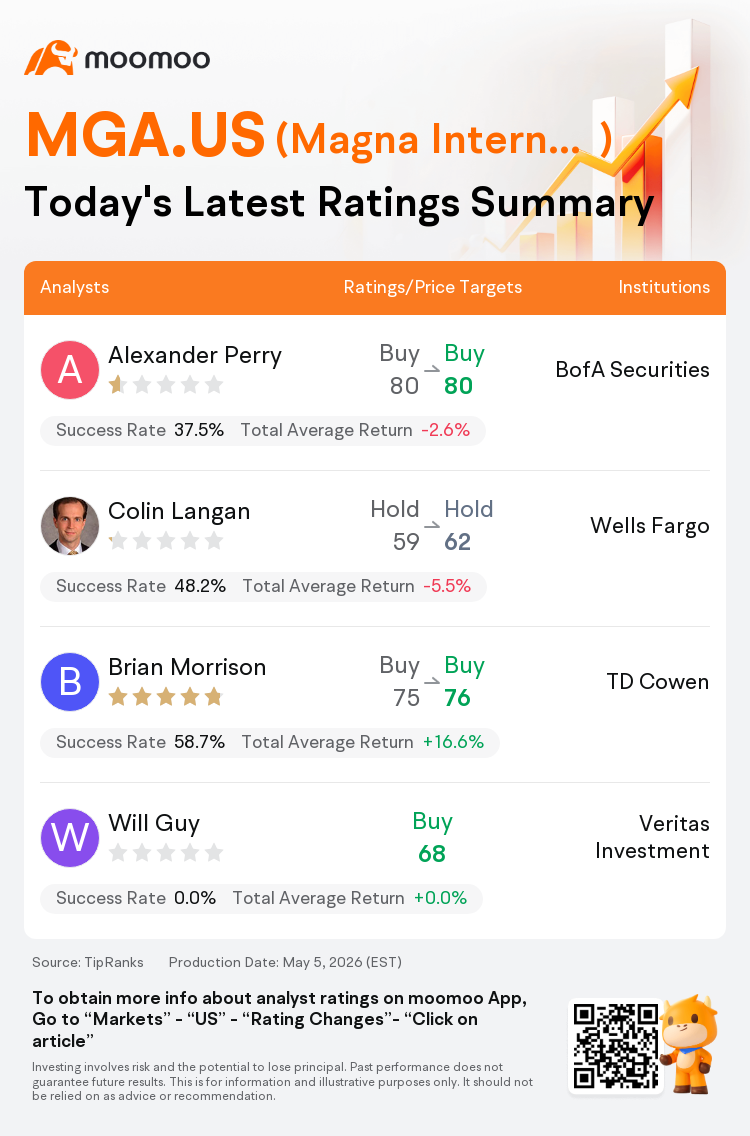Open the Wells Fargo institution label
The image size is (750, 1136).
click(x=649, y=526)
